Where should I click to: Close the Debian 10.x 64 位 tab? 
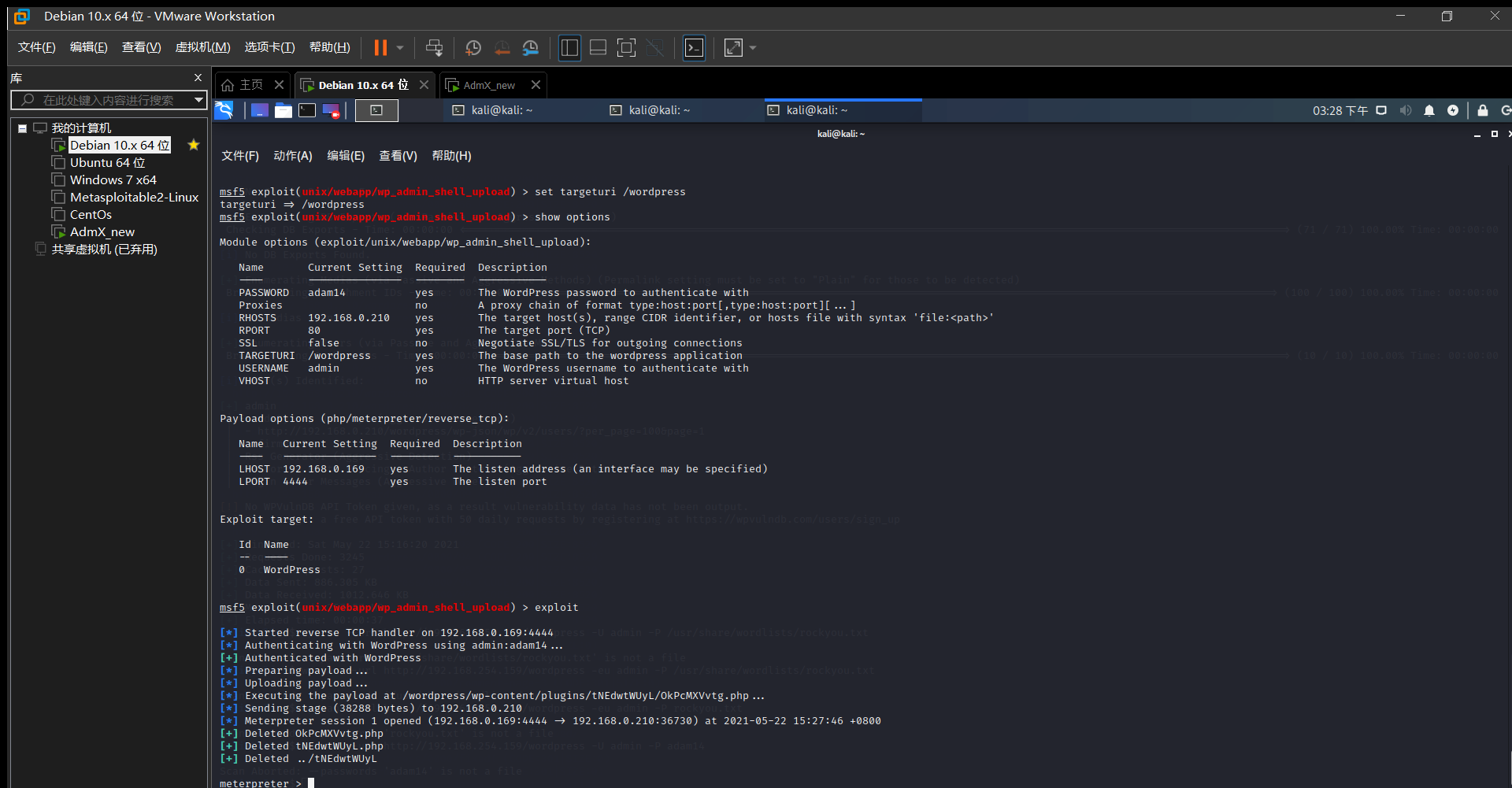pos(424,84)
